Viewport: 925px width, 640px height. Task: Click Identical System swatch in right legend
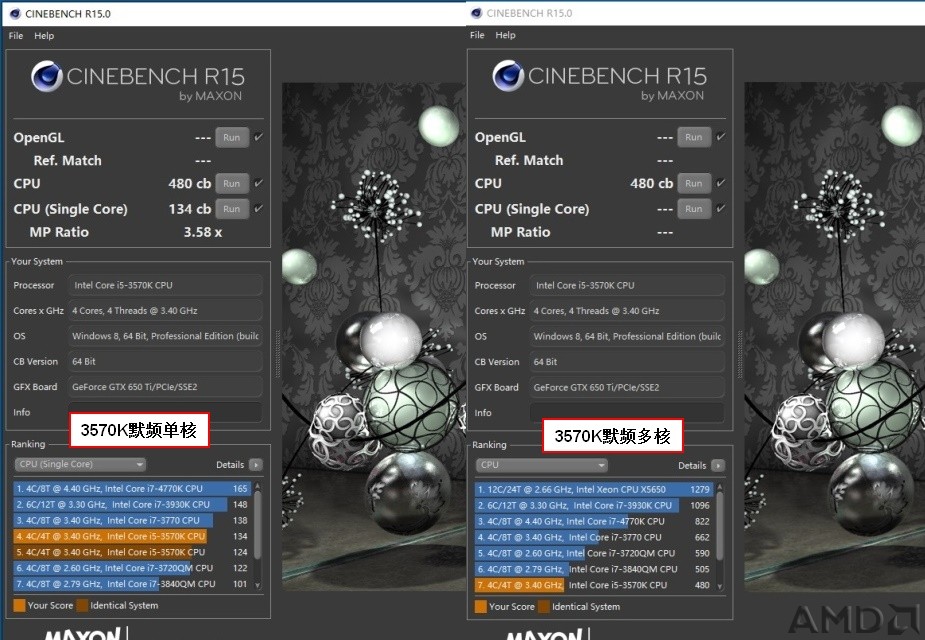coord(543,606)
